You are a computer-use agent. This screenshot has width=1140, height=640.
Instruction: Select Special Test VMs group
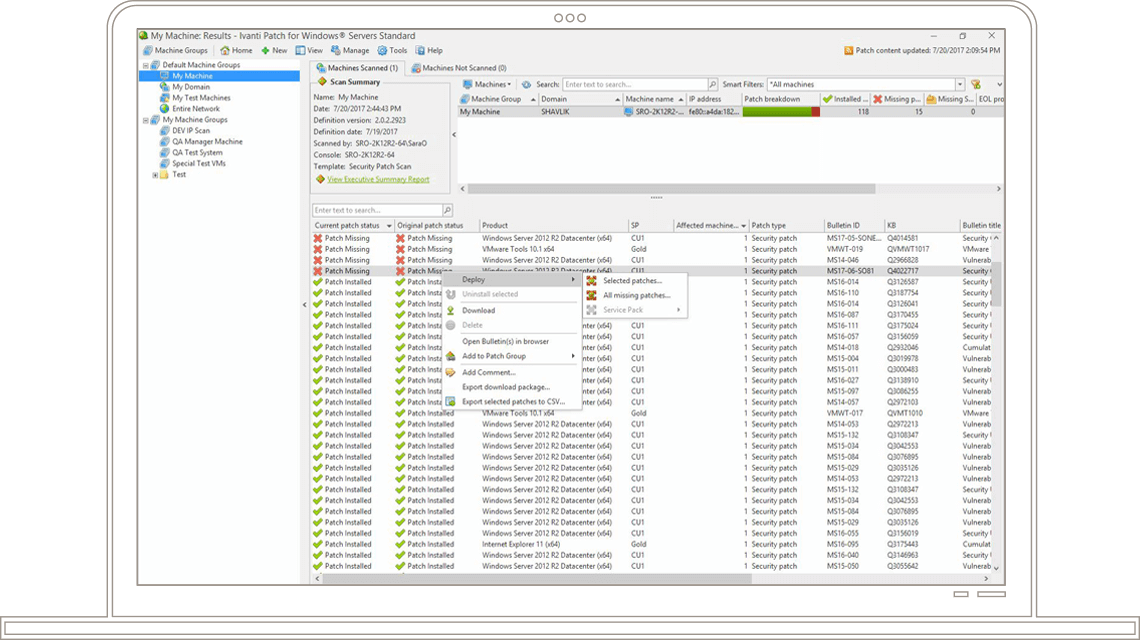coord(198,164)
